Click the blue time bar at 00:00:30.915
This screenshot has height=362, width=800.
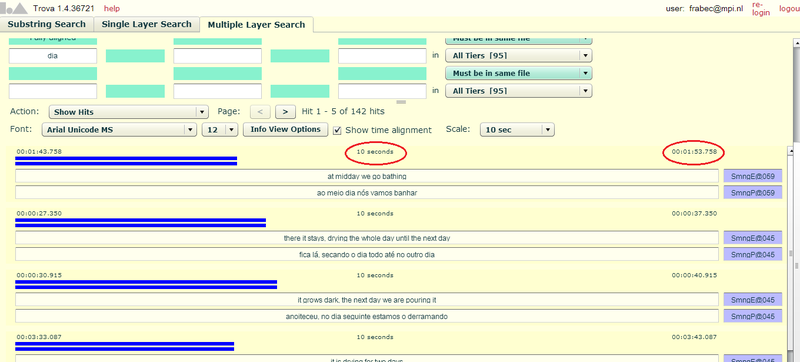click(146, 285)
